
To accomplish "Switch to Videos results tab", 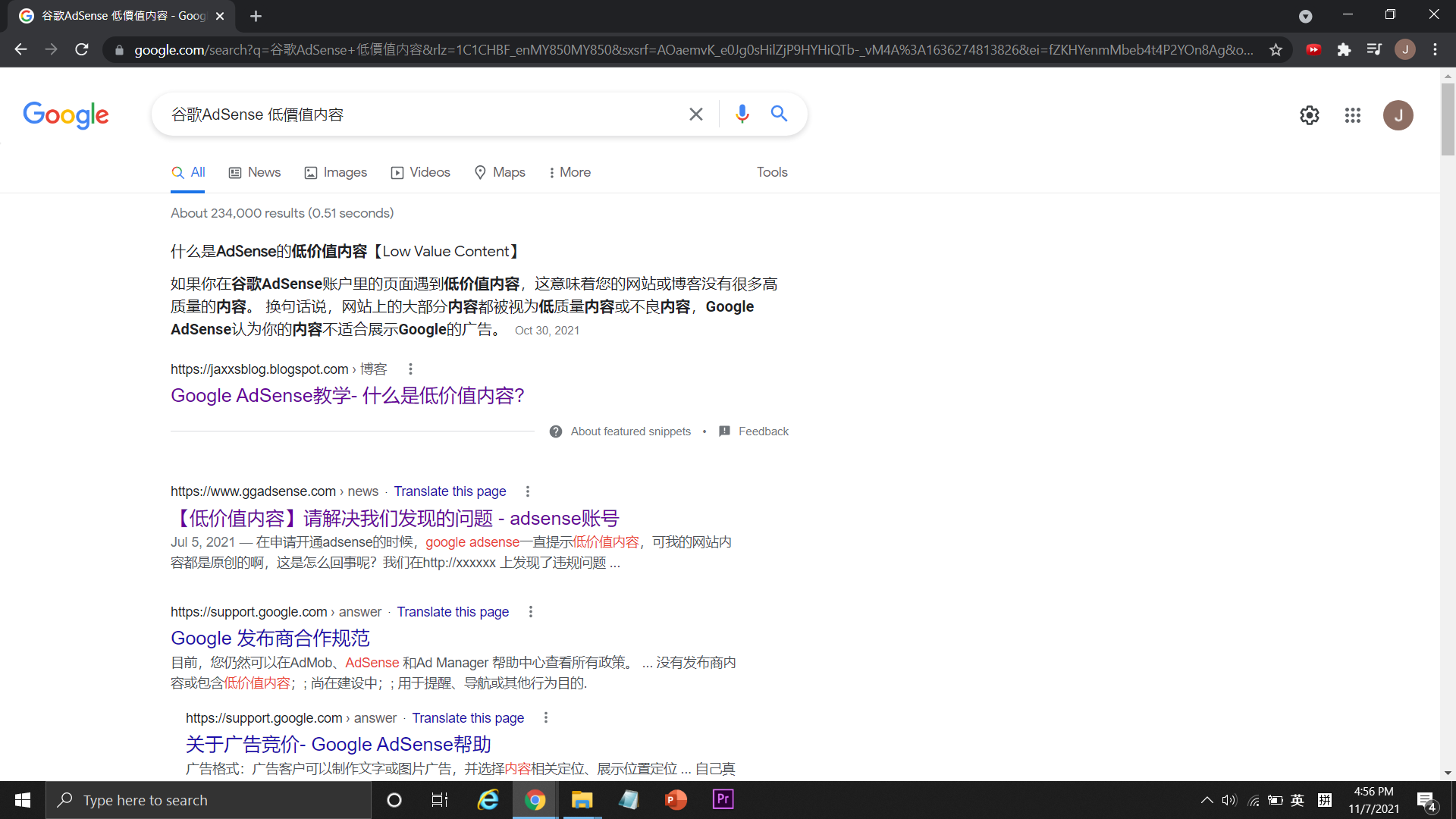I will [x=420, y=173].
